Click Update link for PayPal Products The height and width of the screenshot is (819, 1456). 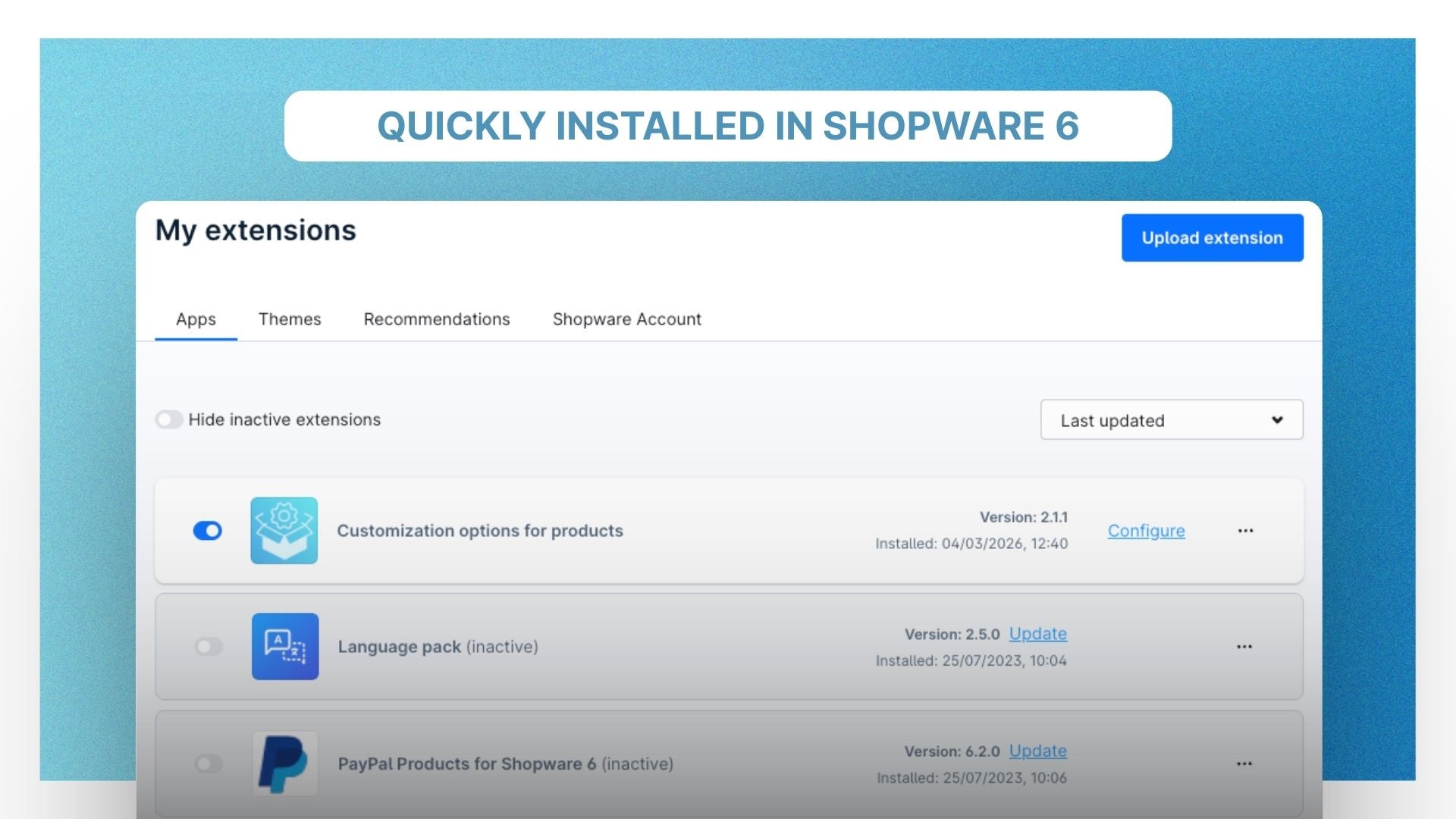click(x=1037, y=751)
